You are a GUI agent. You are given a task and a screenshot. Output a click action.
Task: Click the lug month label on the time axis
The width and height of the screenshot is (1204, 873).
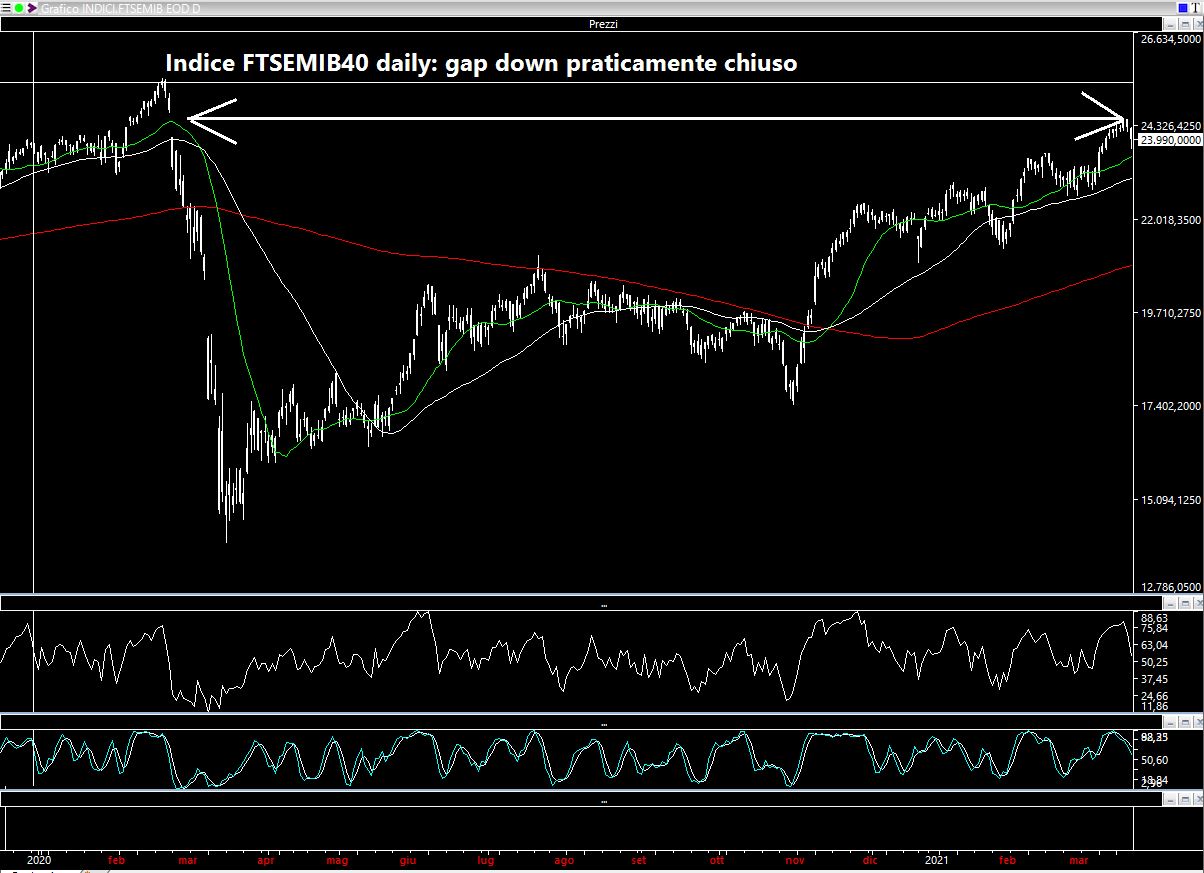486,859
